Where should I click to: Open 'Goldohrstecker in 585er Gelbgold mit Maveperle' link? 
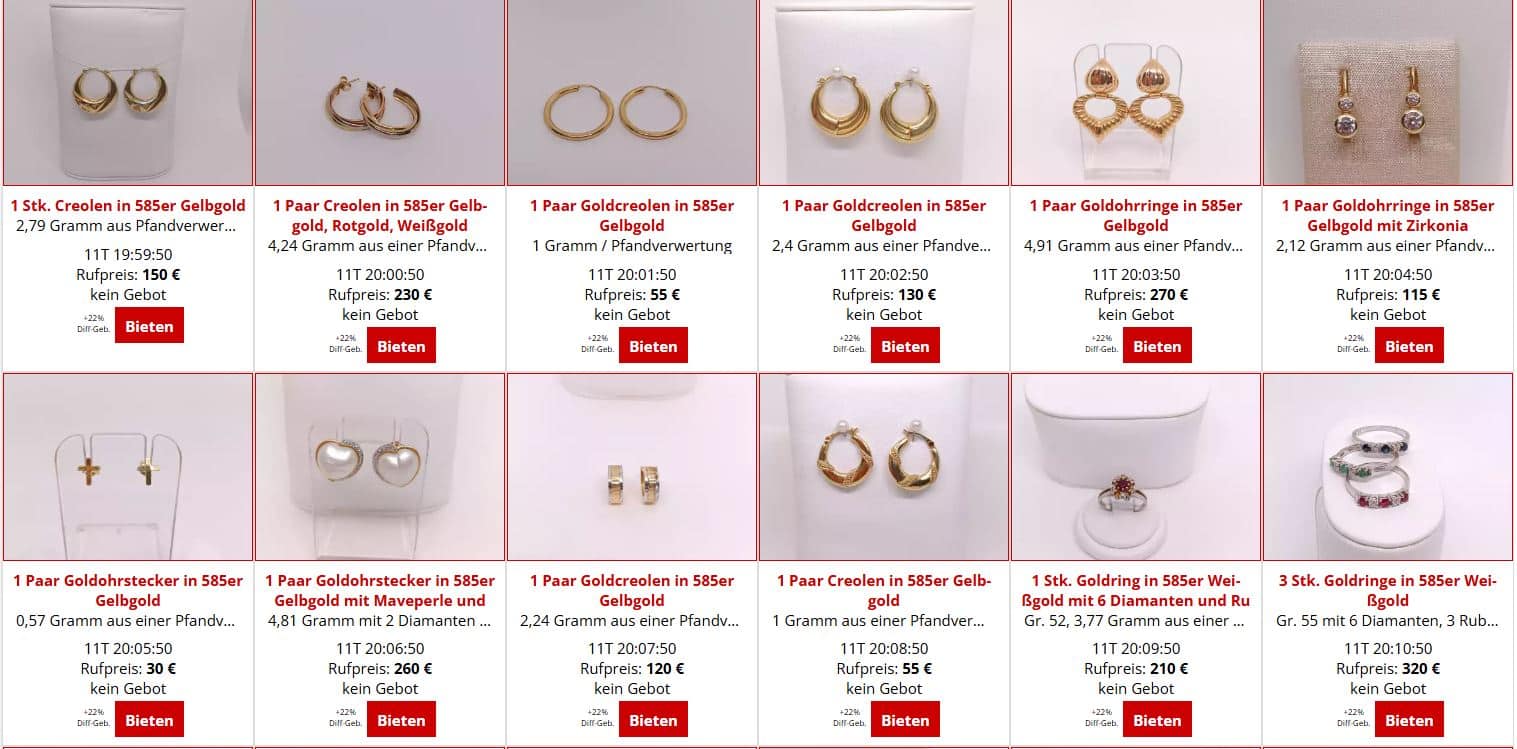pos(380,590)
